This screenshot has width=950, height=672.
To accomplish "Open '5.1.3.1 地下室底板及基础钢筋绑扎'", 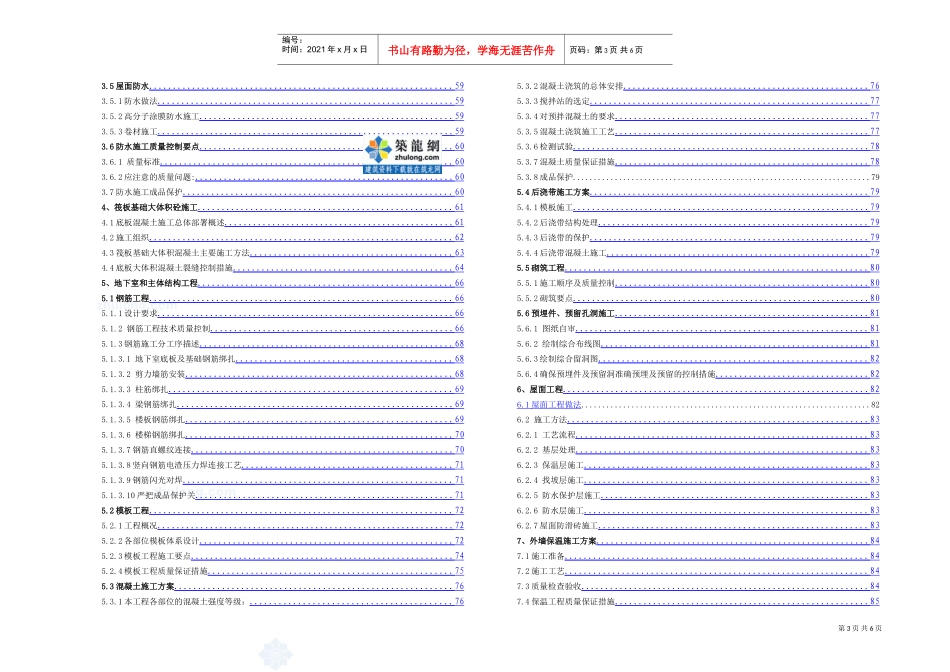I will (282, 359).
